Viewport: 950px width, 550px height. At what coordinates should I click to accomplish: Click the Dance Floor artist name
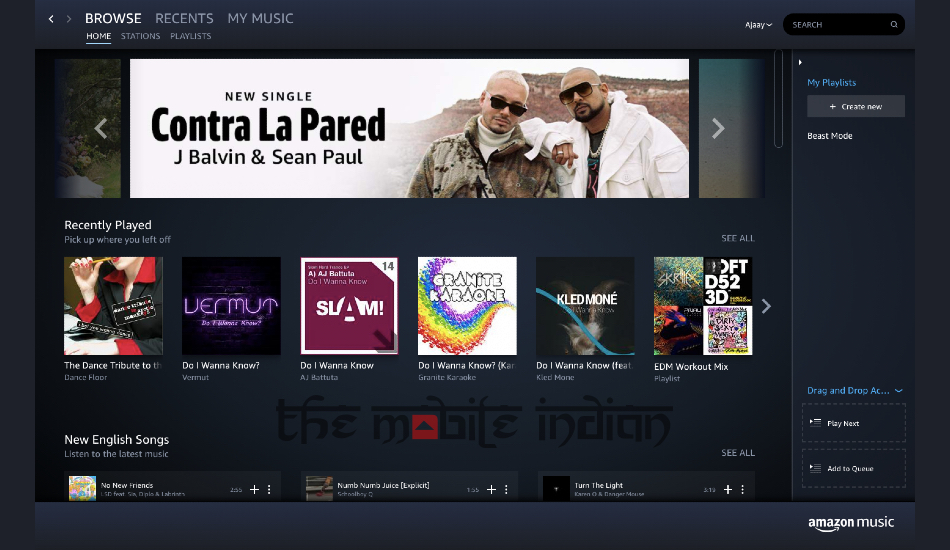[85, 377]
